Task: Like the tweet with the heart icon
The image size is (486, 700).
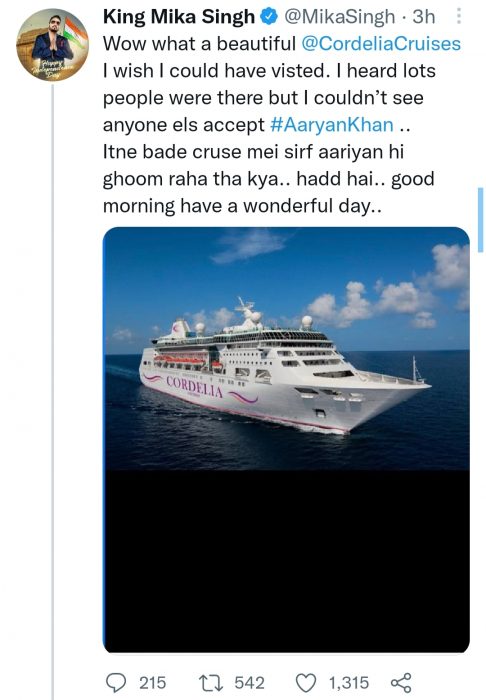Action: coord(306,683)
